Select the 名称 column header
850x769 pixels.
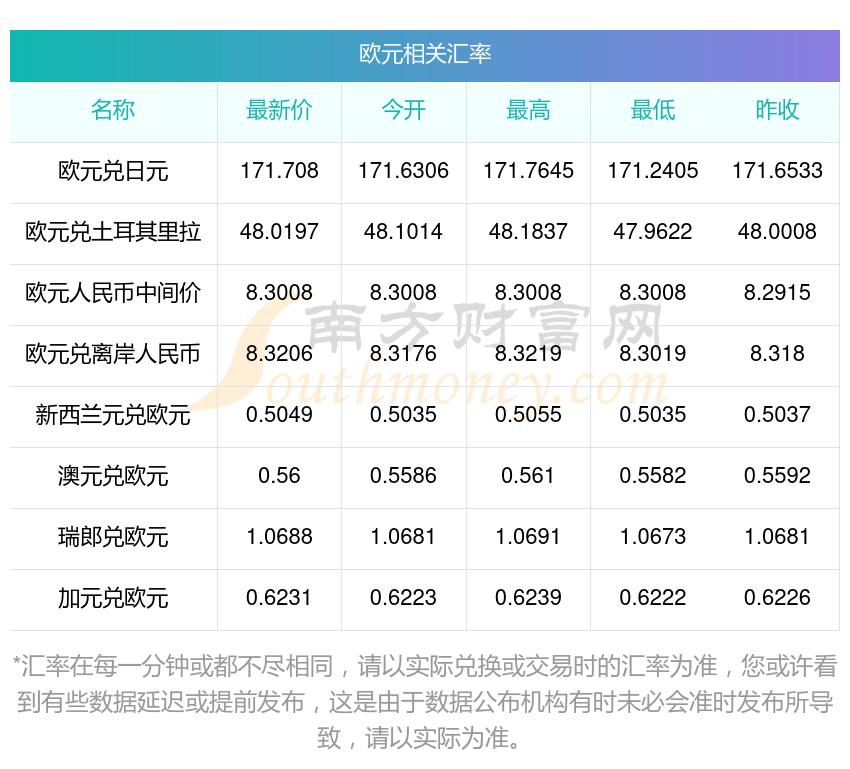tap(113, 110)
